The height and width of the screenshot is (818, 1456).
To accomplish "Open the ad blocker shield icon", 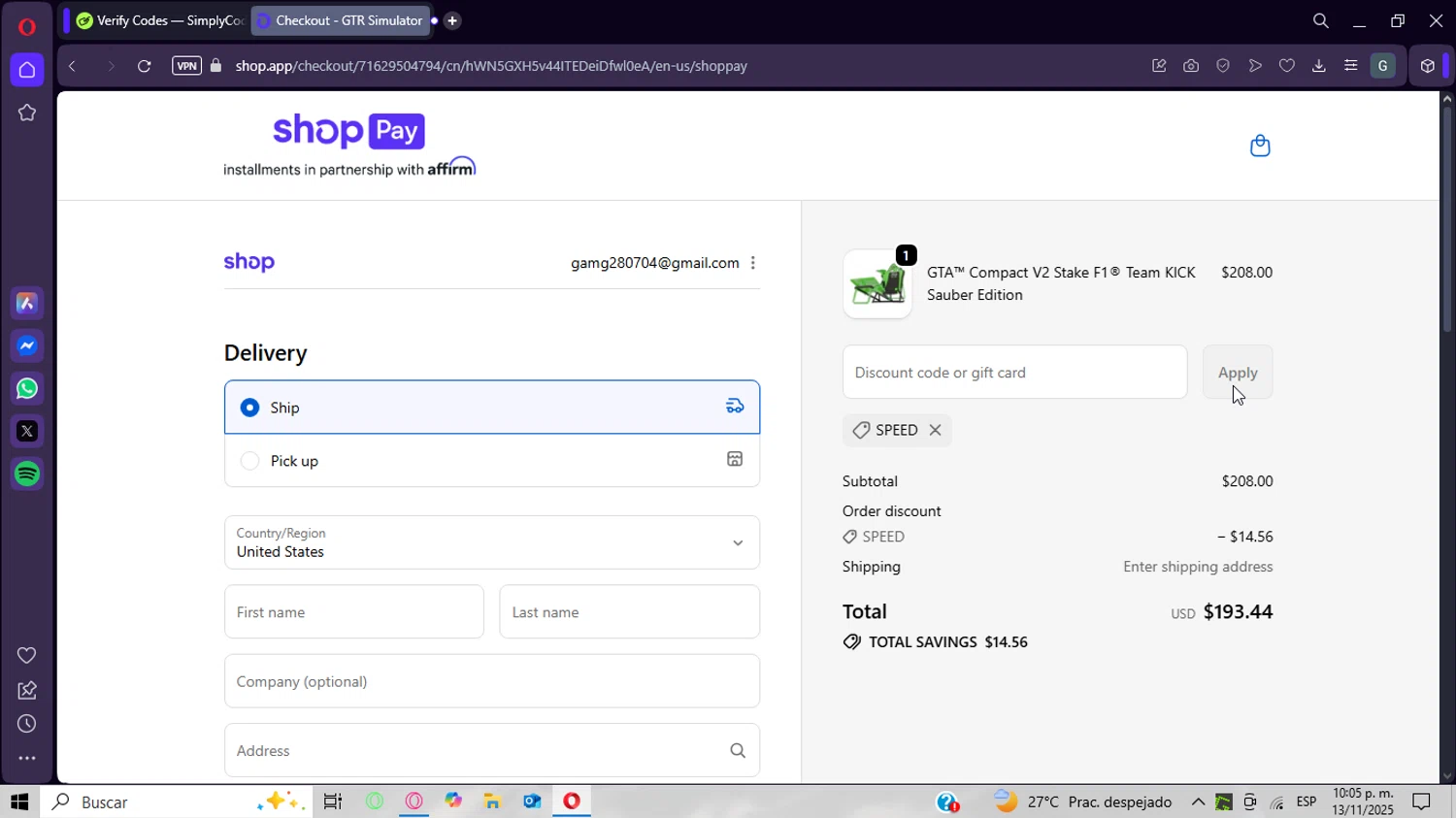I will click(x=1223, y=66).
